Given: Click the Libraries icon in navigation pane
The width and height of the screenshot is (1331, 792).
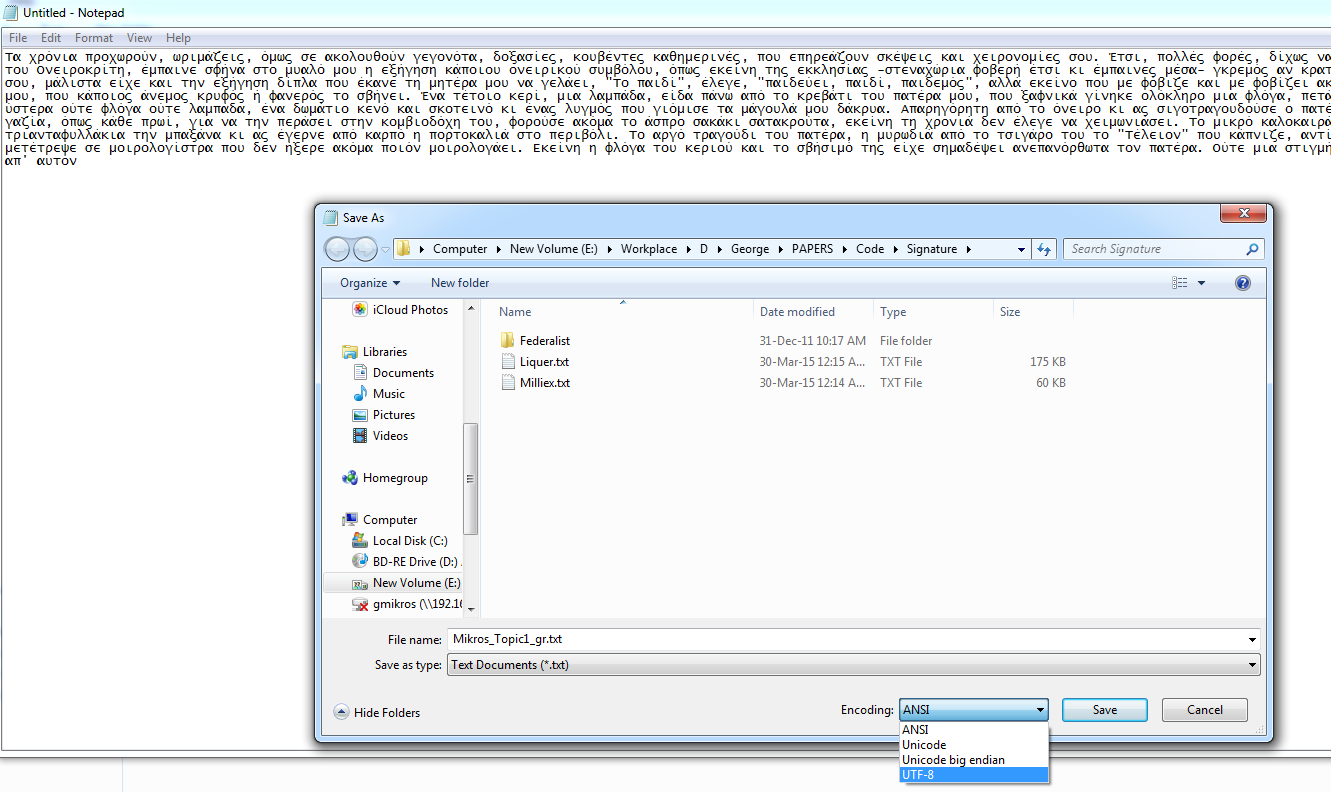Looking at the screenshot, I should point(350,352).
